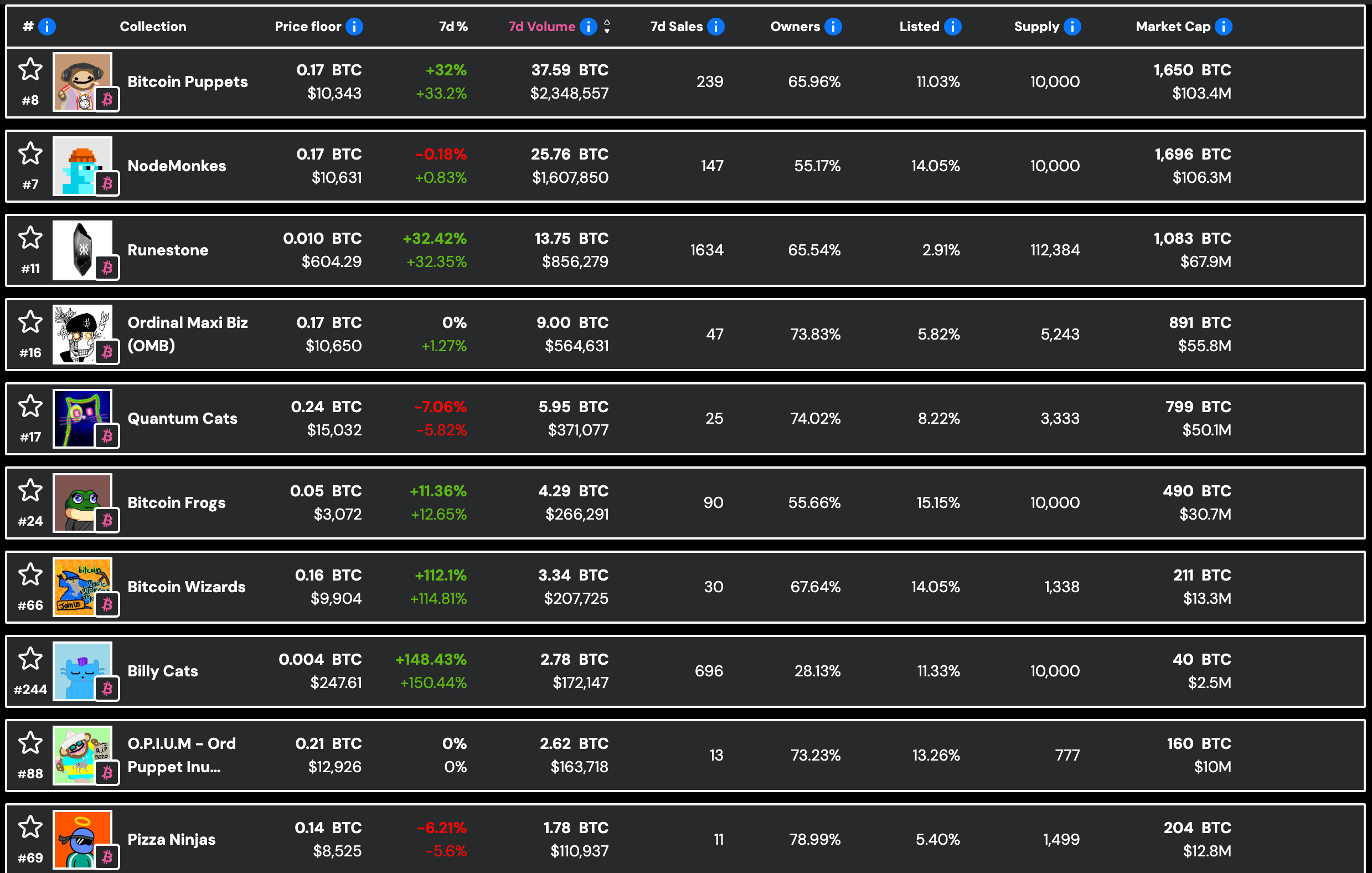Open the Runestone collection link
The width and height of the screenshot is (1372, 873).
tap(168, 250)
